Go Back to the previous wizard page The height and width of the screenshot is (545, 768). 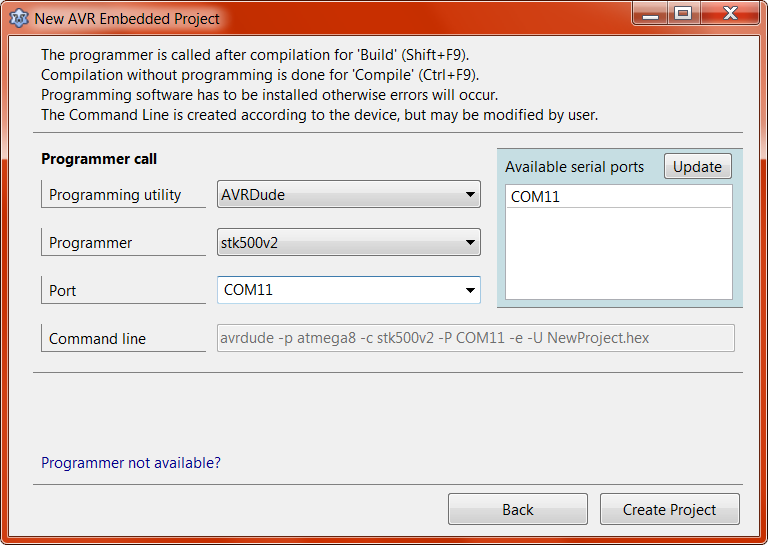pyautogui.click(x=518, y=510)
